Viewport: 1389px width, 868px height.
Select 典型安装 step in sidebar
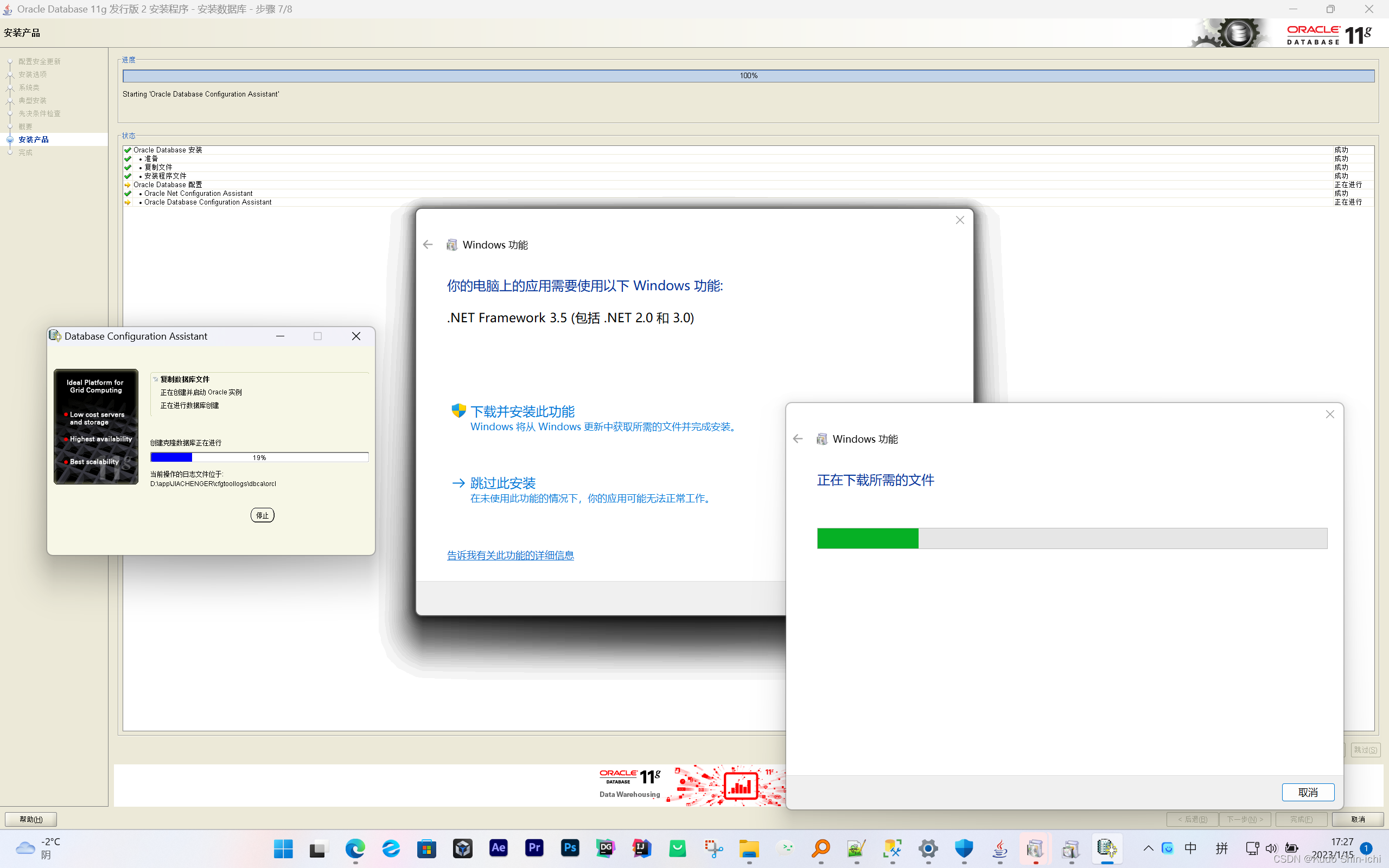[x=32, y=100]
